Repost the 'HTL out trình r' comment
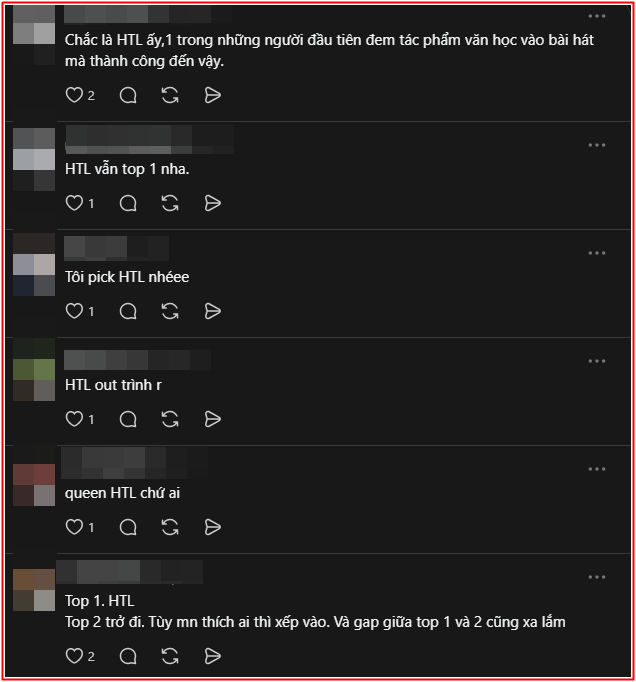The image size is (636, 682). coord(170,419)
